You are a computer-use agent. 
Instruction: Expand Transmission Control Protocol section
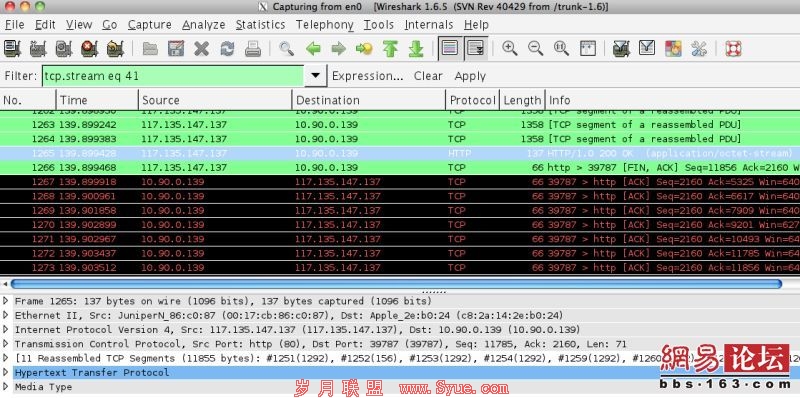(x=6, y=343)
